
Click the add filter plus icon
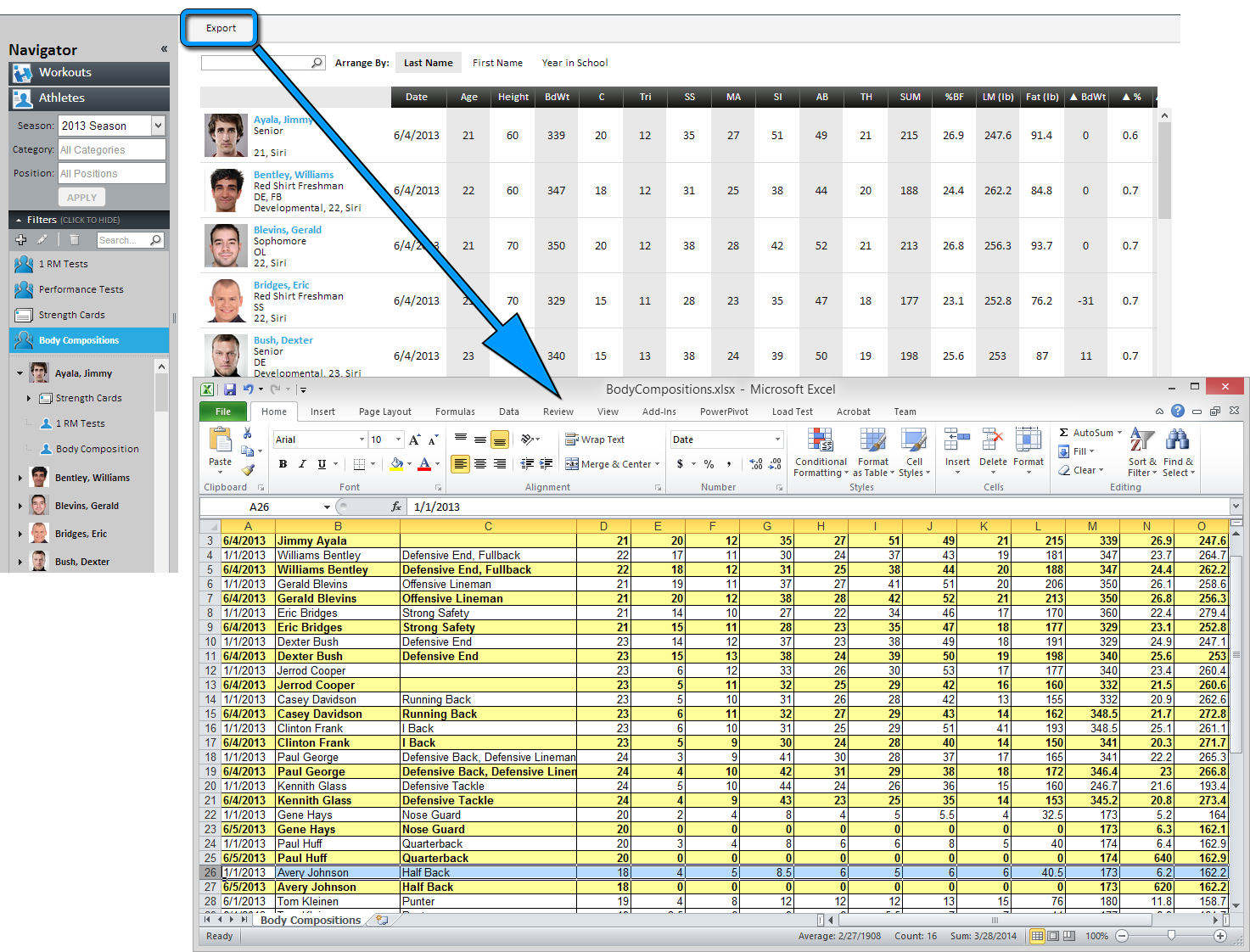(x=21, y=240)
